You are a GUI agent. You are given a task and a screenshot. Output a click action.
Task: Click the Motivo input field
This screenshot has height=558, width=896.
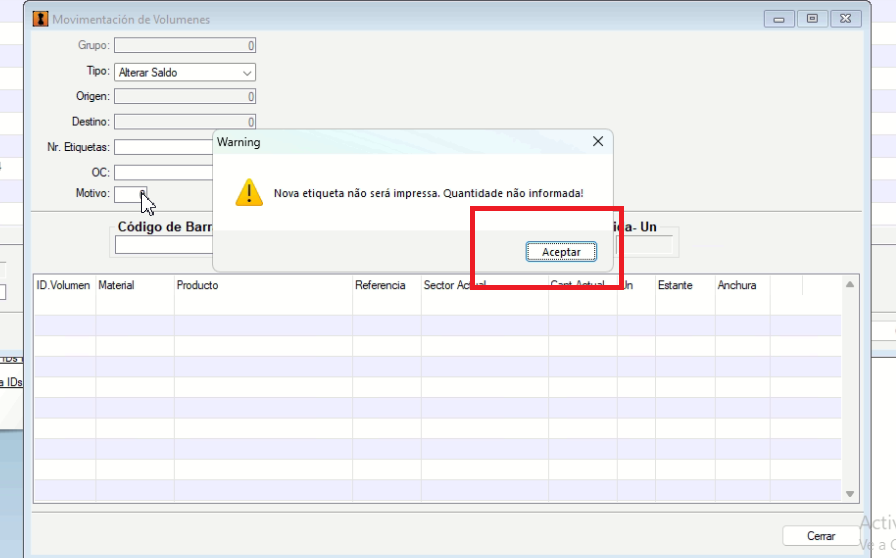(x=130, y=194)
